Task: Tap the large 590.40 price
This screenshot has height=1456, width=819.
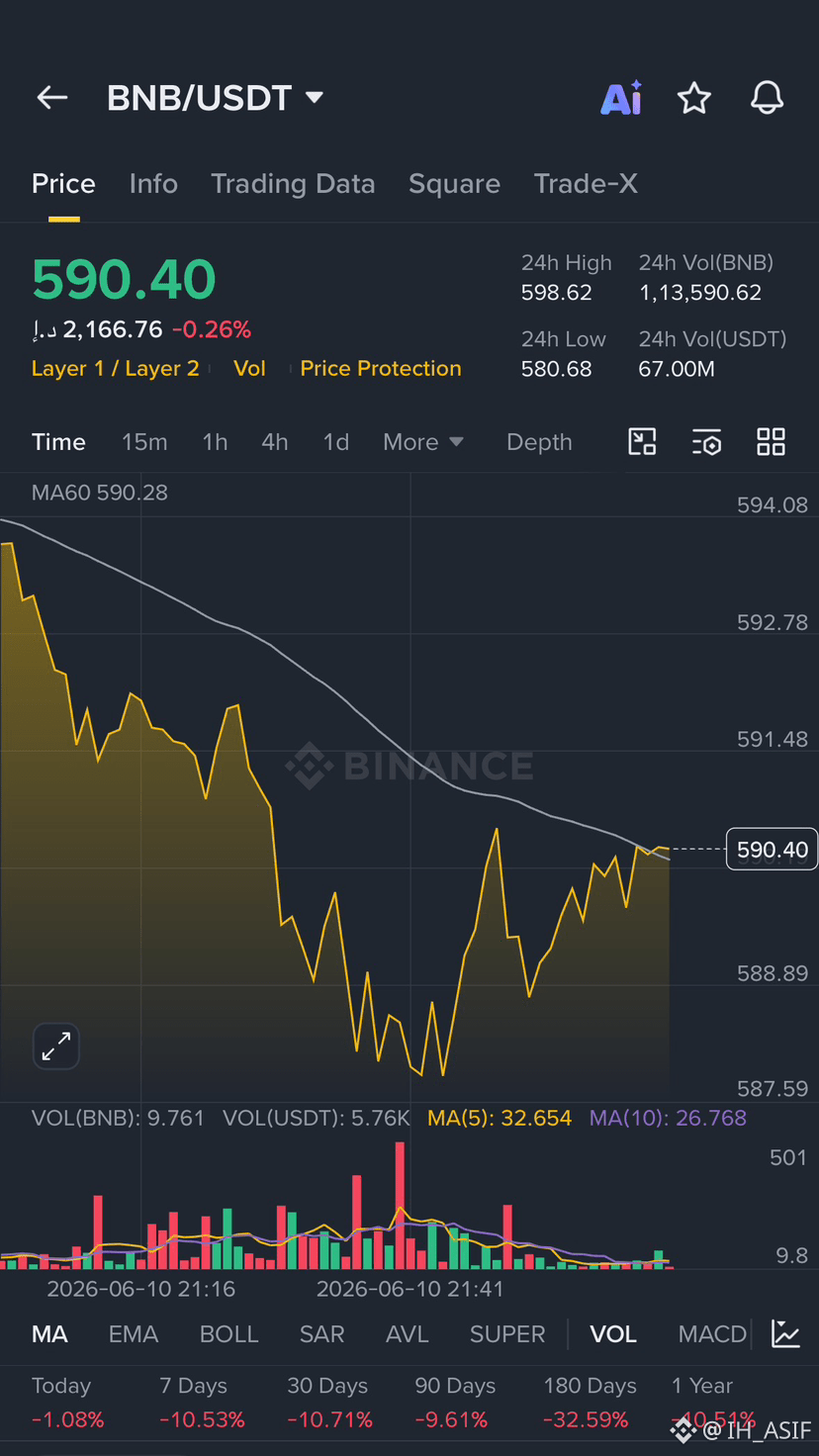Action: pos(124,280)
